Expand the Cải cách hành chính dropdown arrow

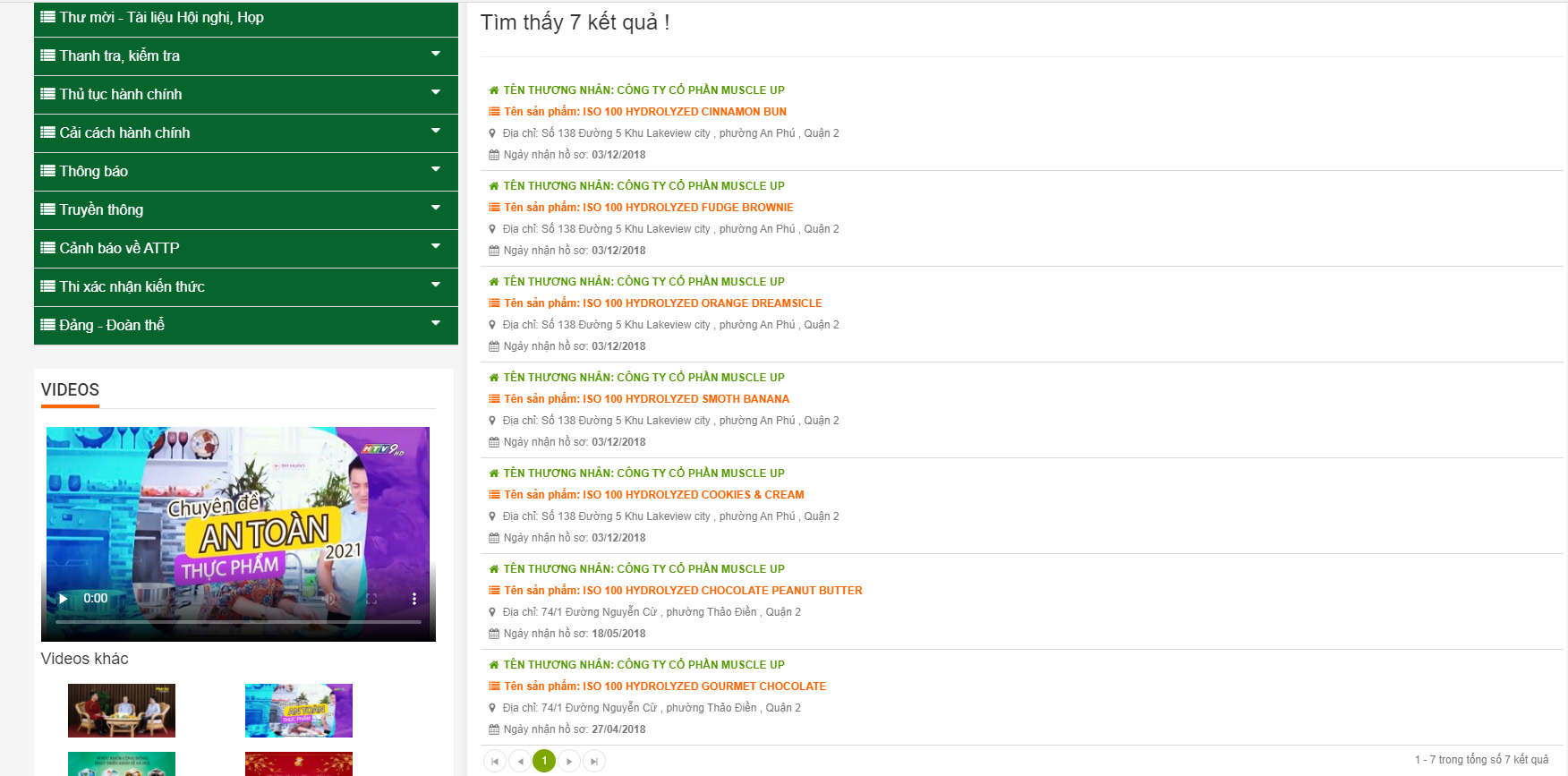tap(436, 132)
